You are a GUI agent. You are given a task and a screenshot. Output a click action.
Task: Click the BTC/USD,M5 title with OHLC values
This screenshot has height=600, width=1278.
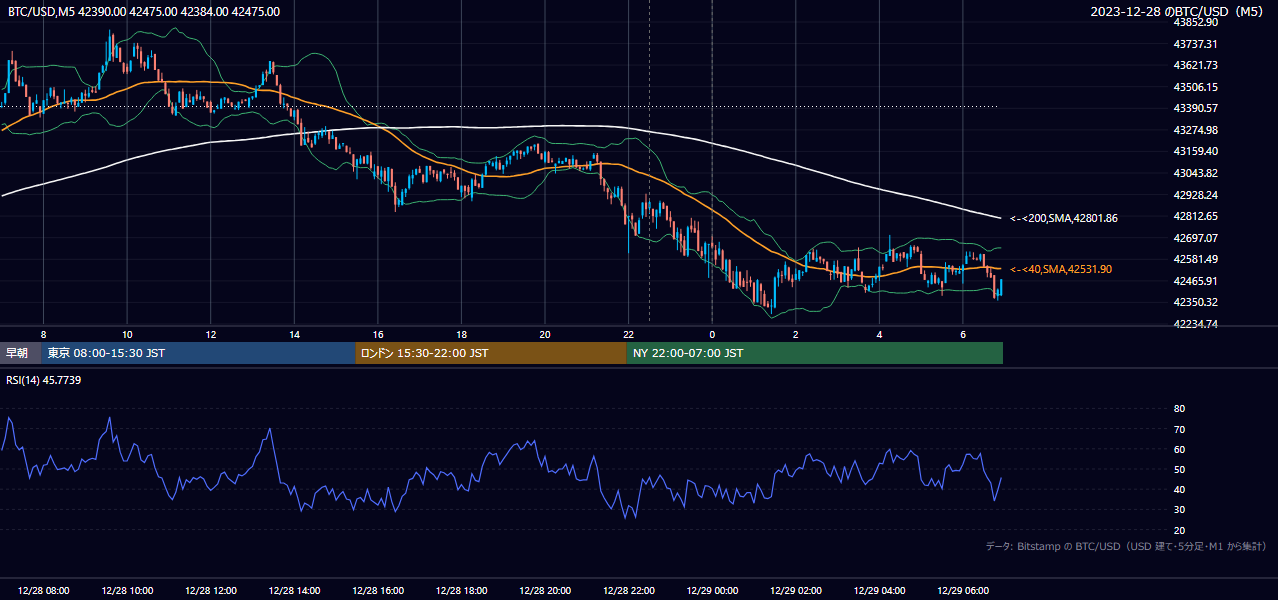pyautogui.click(x=144, y=12)
